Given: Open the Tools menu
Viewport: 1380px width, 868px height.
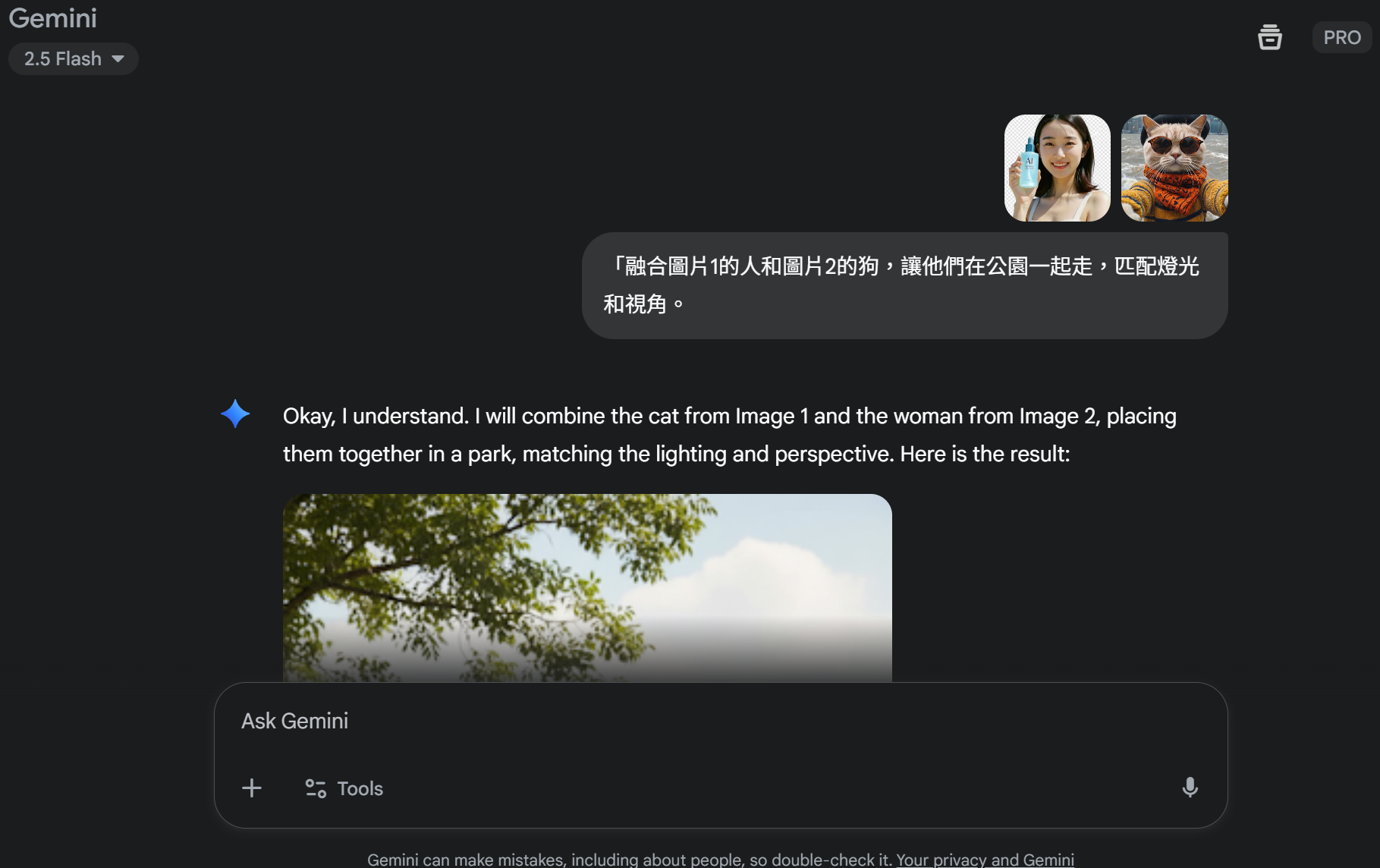Looking at the screenshot, I should (344, 788).
